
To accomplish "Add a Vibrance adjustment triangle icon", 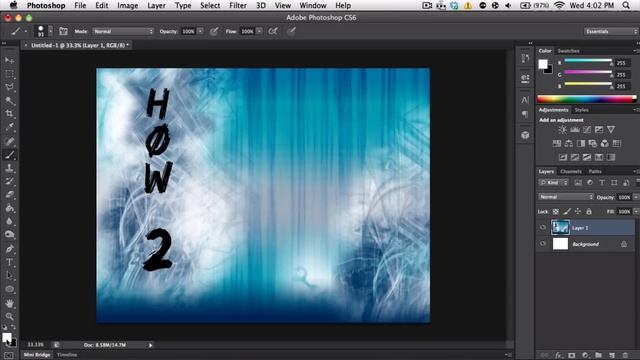I will pyautogui.click(x=611, y=130).
